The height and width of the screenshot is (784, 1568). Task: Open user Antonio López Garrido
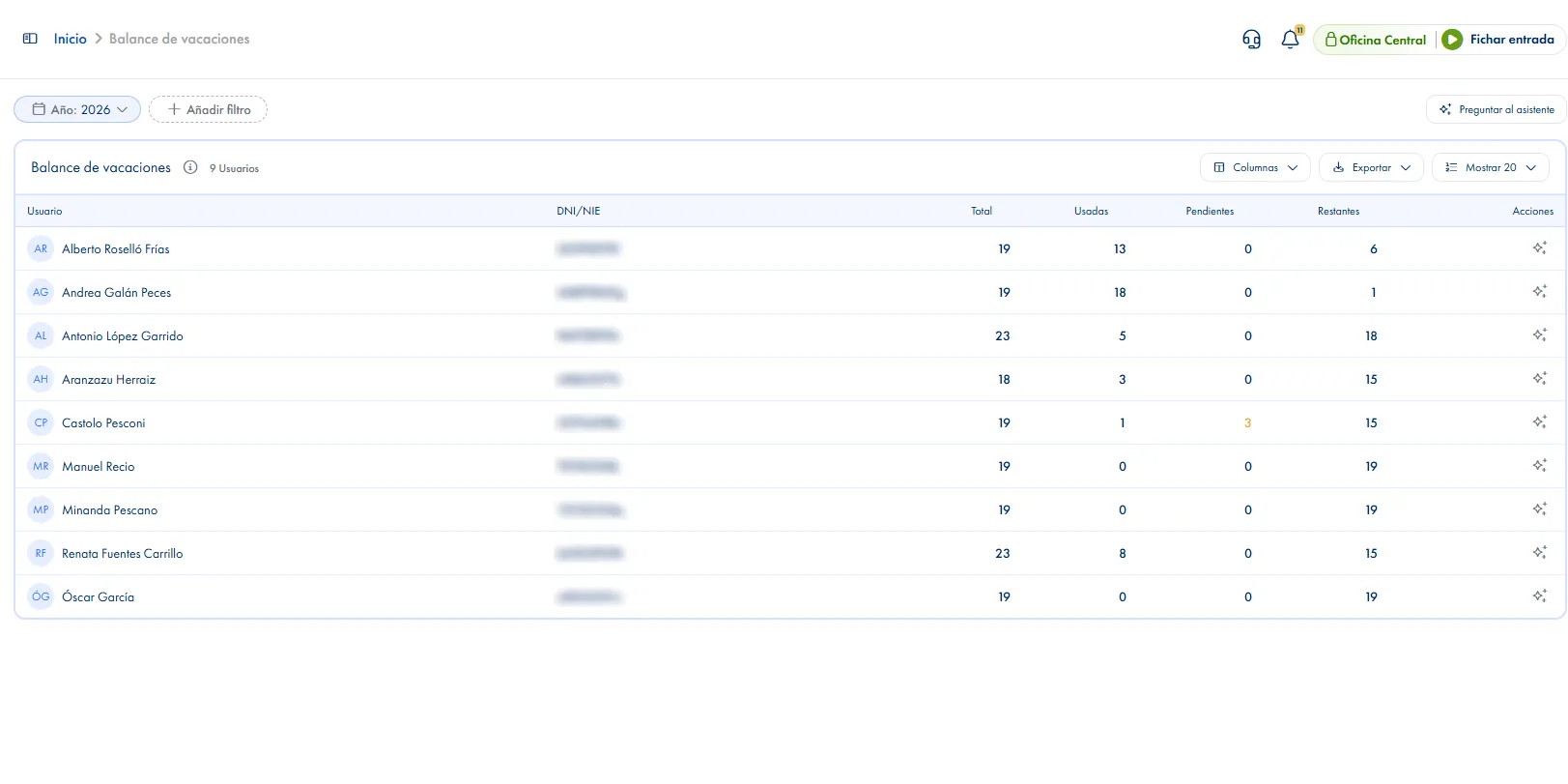tap(123, 335)
